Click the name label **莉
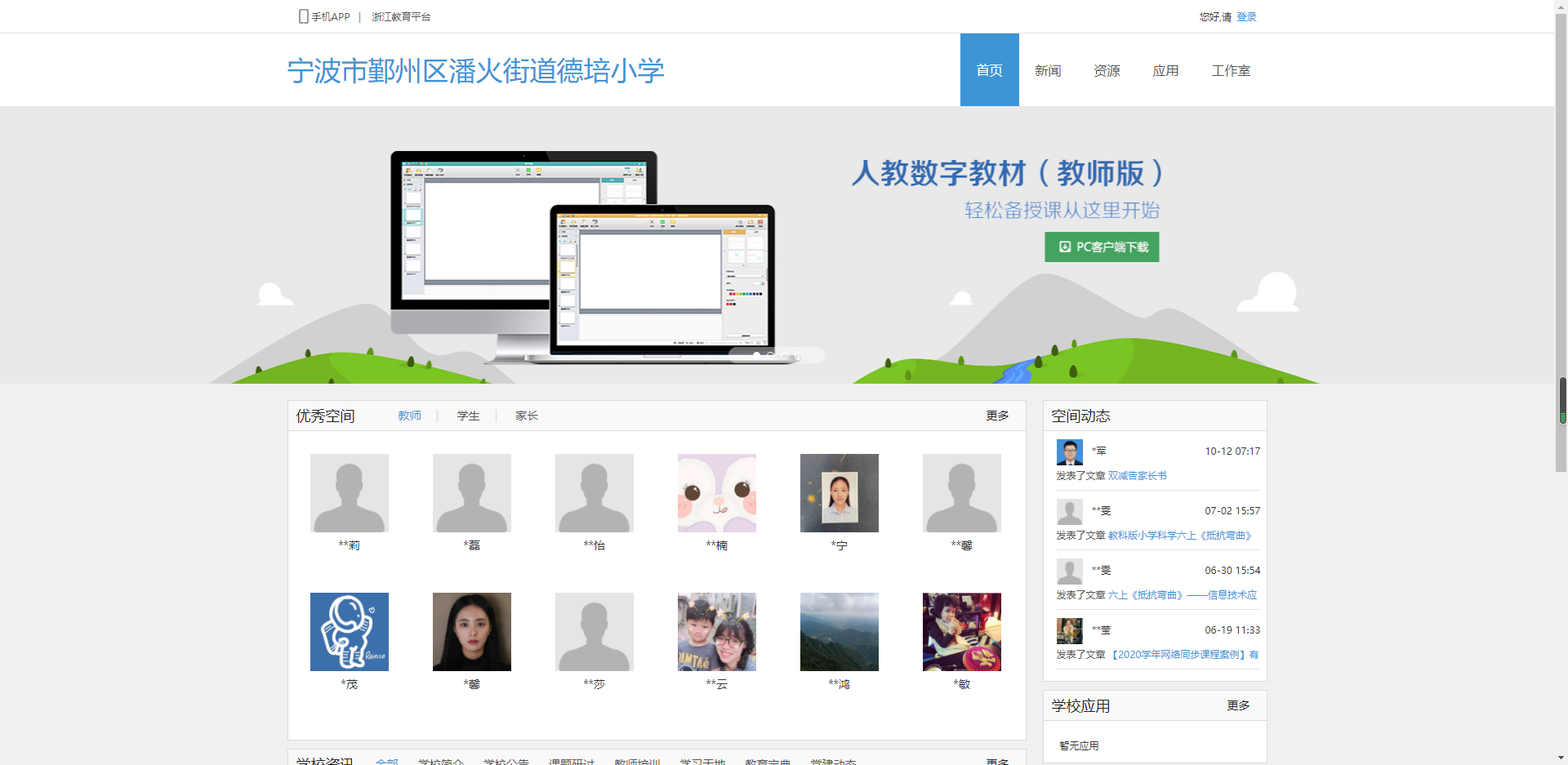Image resolution: width=1568 pixels, height=765 pixels. (x=350, y=545)
